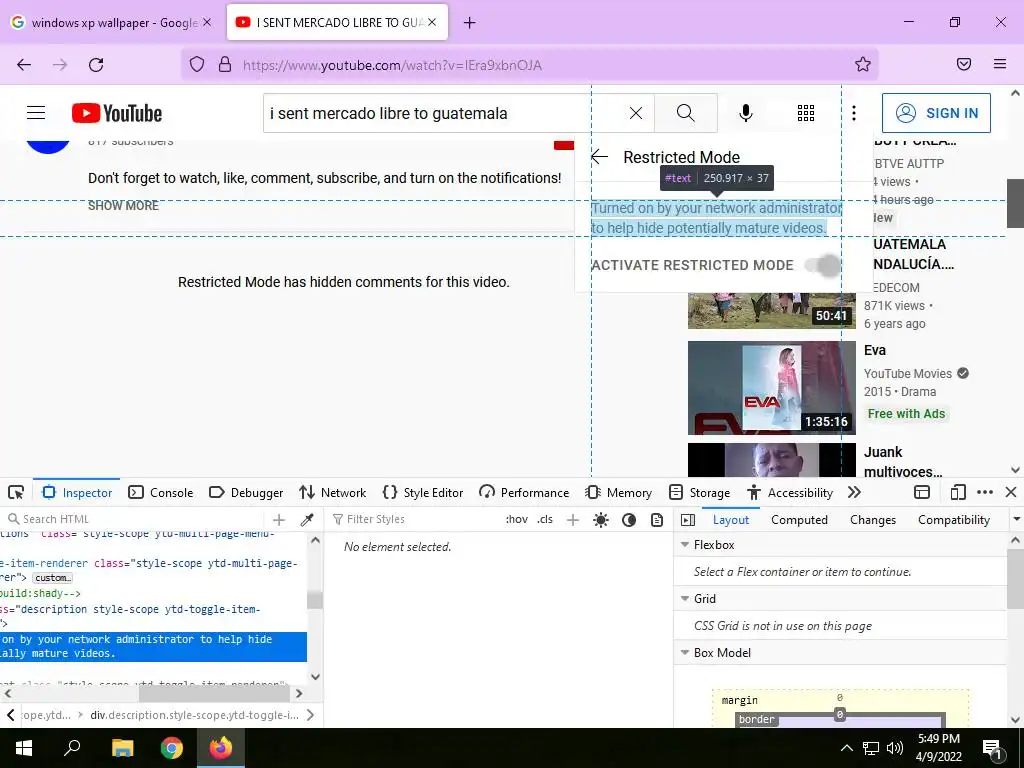The width and height of the screenshot is (1024, 768).
Task: Select the Computed sidebar tab
Action: [799, 520]
